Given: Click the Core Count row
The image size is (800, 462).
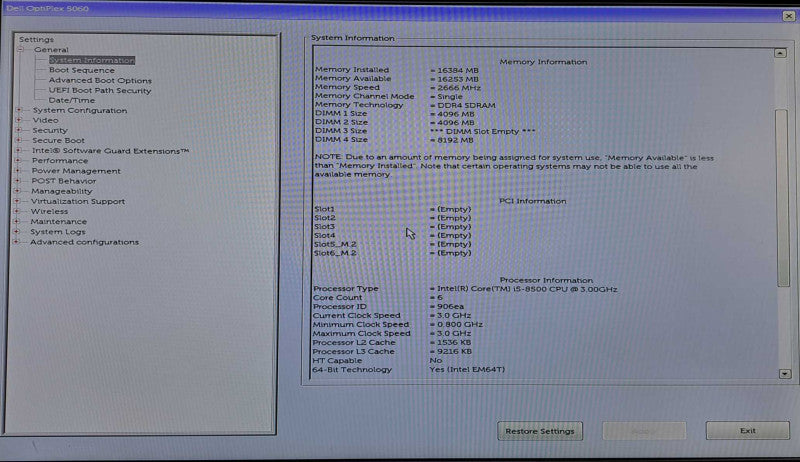Looking at the screenshot, I should [378, 297].
